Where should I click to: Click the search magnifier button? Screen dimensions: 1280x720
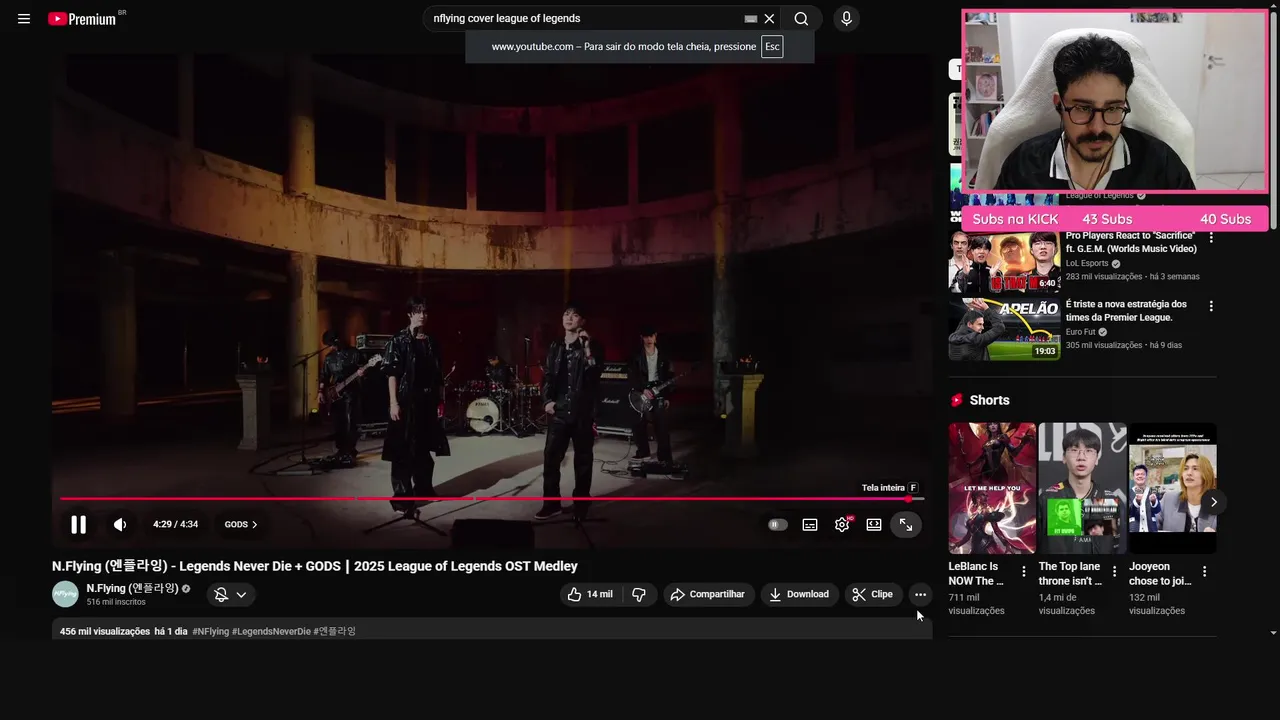801,19
